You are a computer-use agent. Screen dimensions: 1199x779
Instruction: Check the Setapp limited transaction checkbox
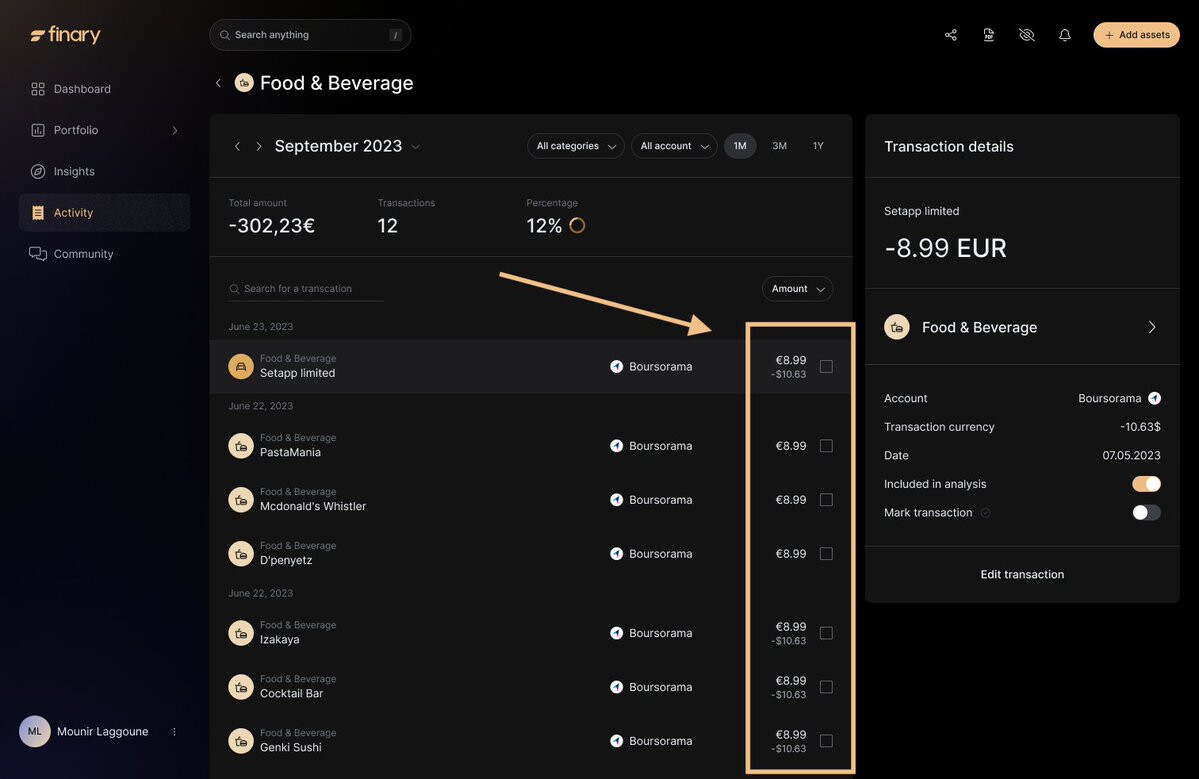coord(826,367)
